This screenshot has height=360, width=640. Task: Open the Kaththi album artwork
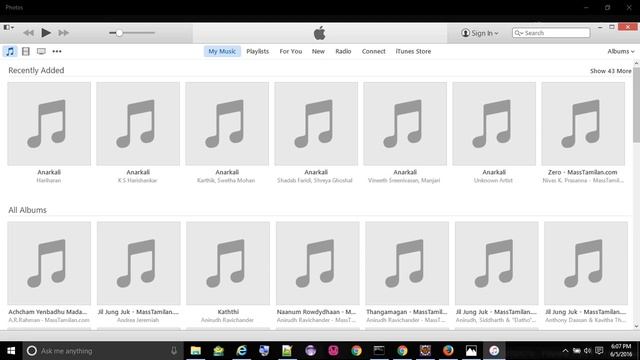[228, 263]
